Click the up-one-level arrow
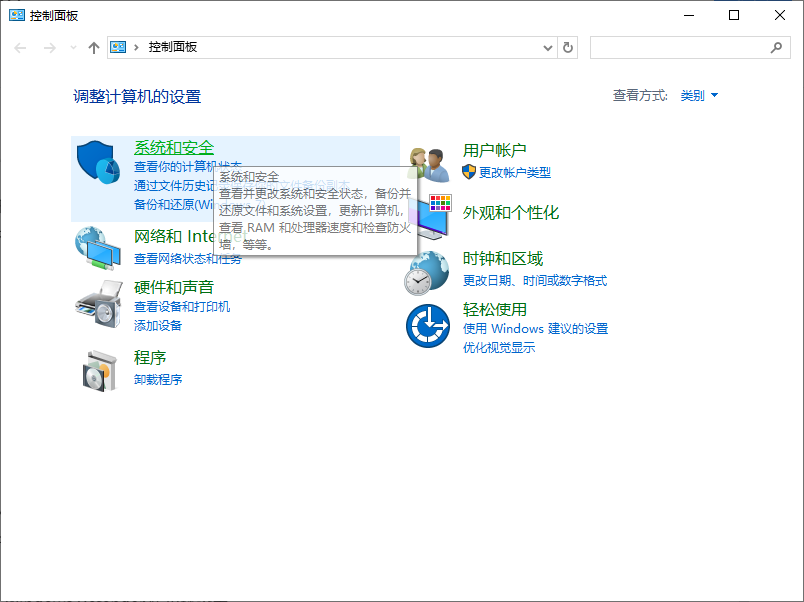This screenshot has width=804, height=602. pos(94,47)
